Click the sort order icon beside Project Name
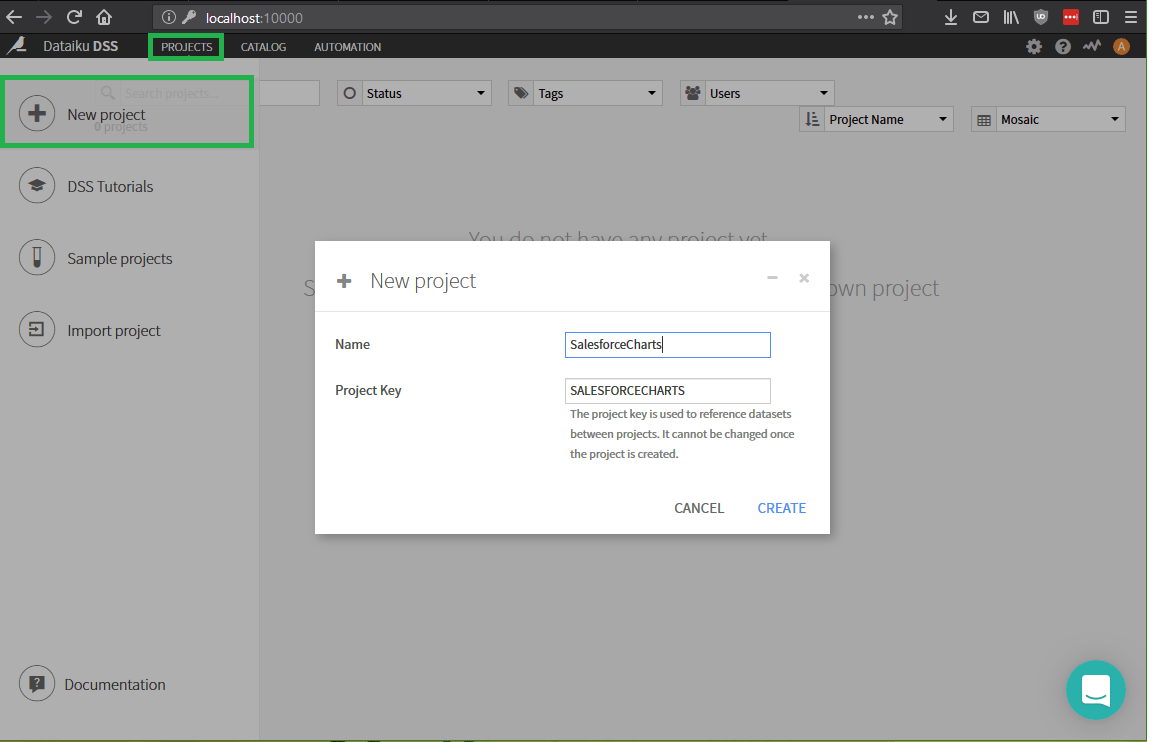 pos(813,118)
